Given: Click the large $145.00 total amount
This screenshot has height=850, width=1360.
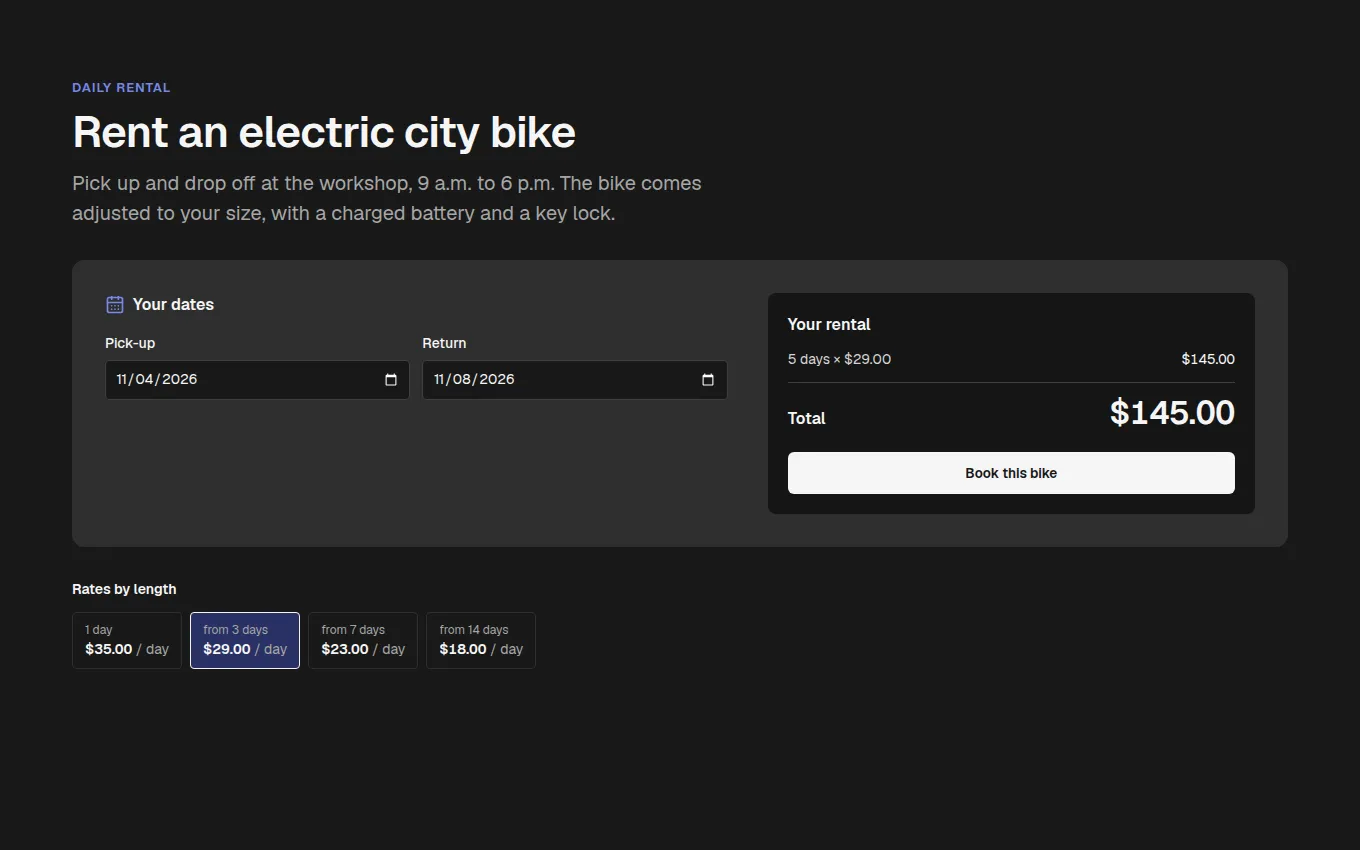Looking at the screenshot, I should pos(1172,413).
